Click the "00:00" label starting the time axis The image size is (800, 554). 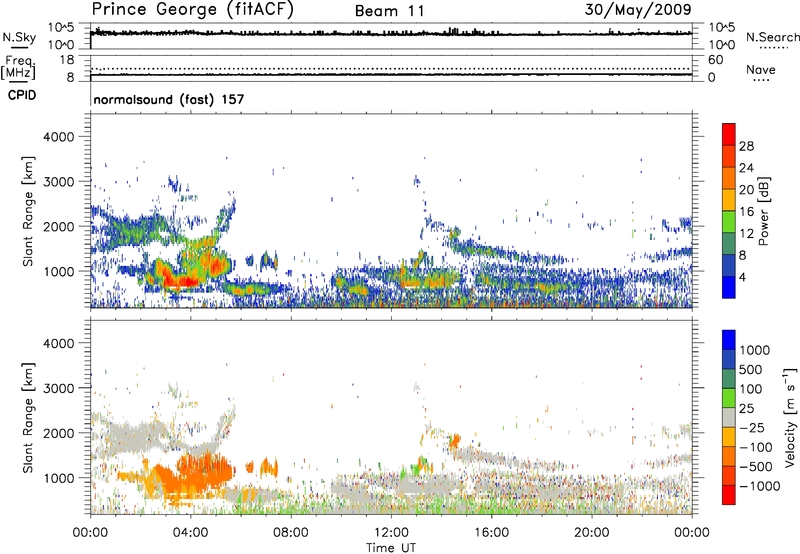coord(90,533)
